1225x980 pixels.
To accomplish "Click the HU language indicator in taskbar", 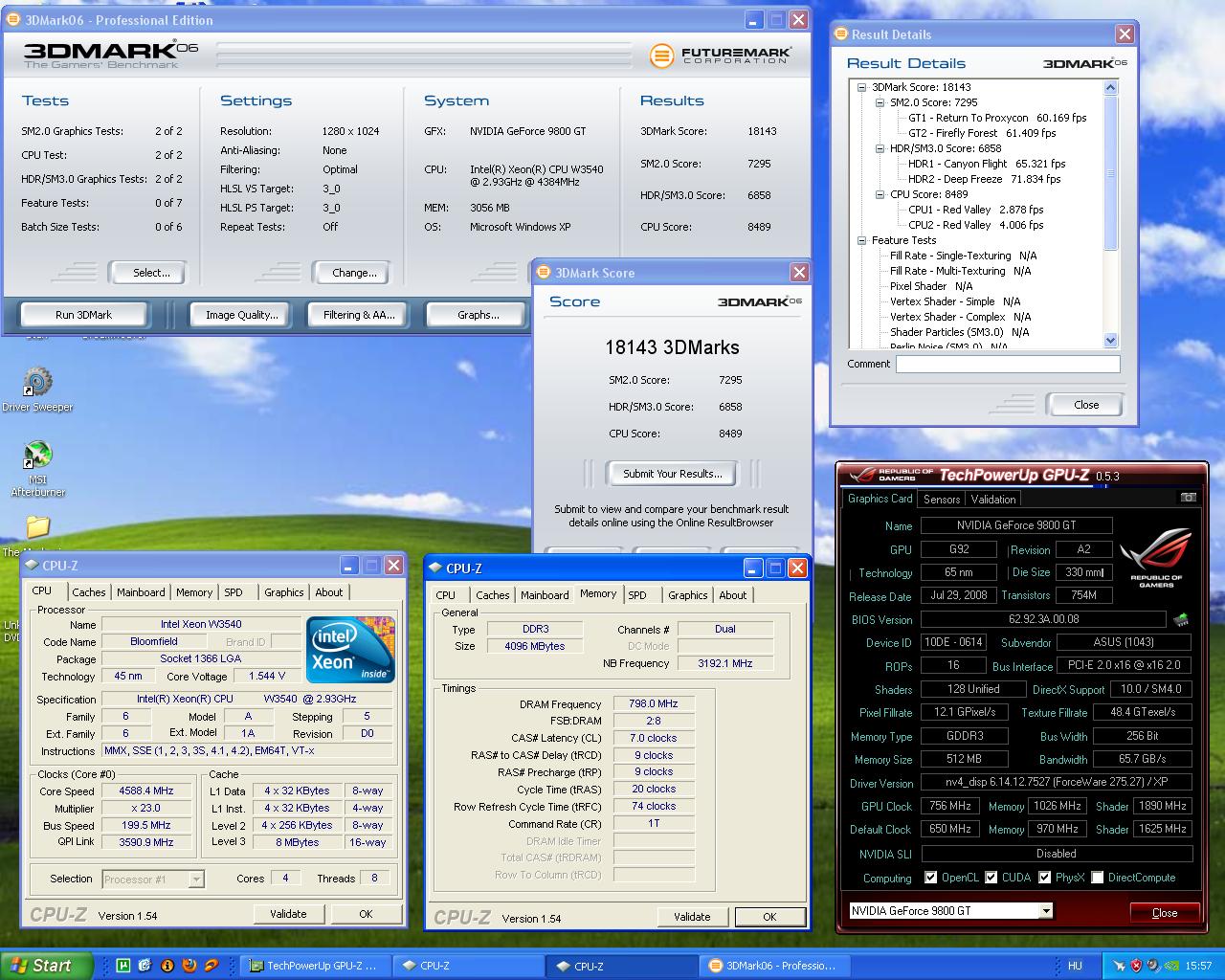I will pos(1075,966).
